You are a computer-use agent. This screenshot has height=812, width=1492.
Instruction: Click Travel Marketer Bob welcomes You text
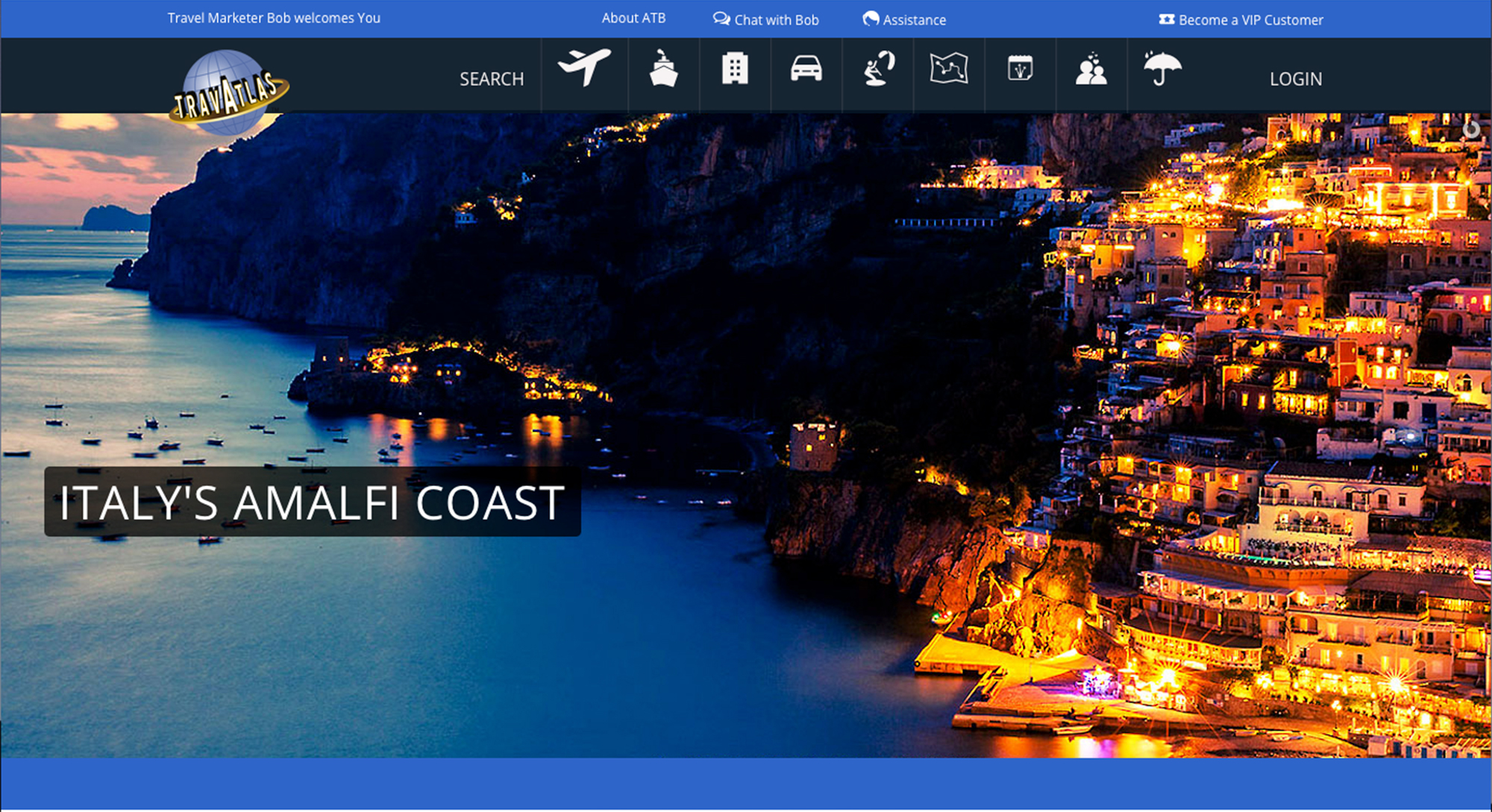tap(274, 18)
